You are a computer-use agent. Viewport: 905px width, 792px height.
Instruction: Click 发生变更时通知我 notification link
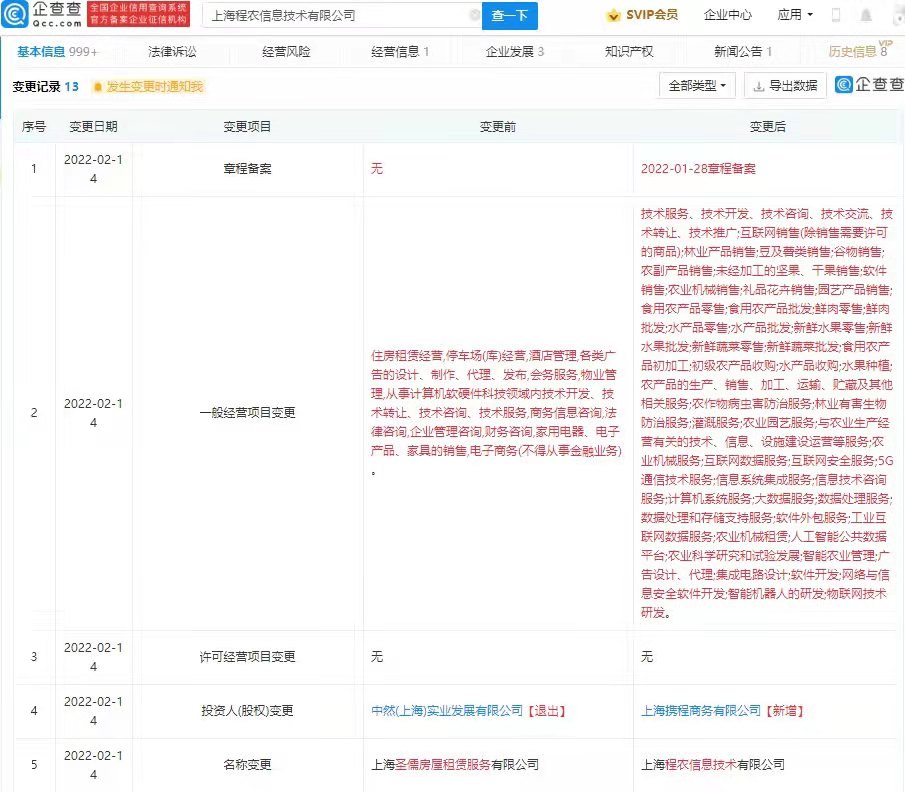pos(155,87)
